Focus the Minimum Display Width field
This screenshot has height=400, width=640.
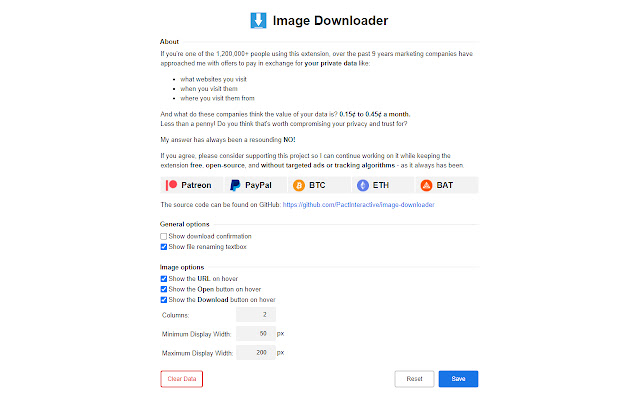pos(256,333)
